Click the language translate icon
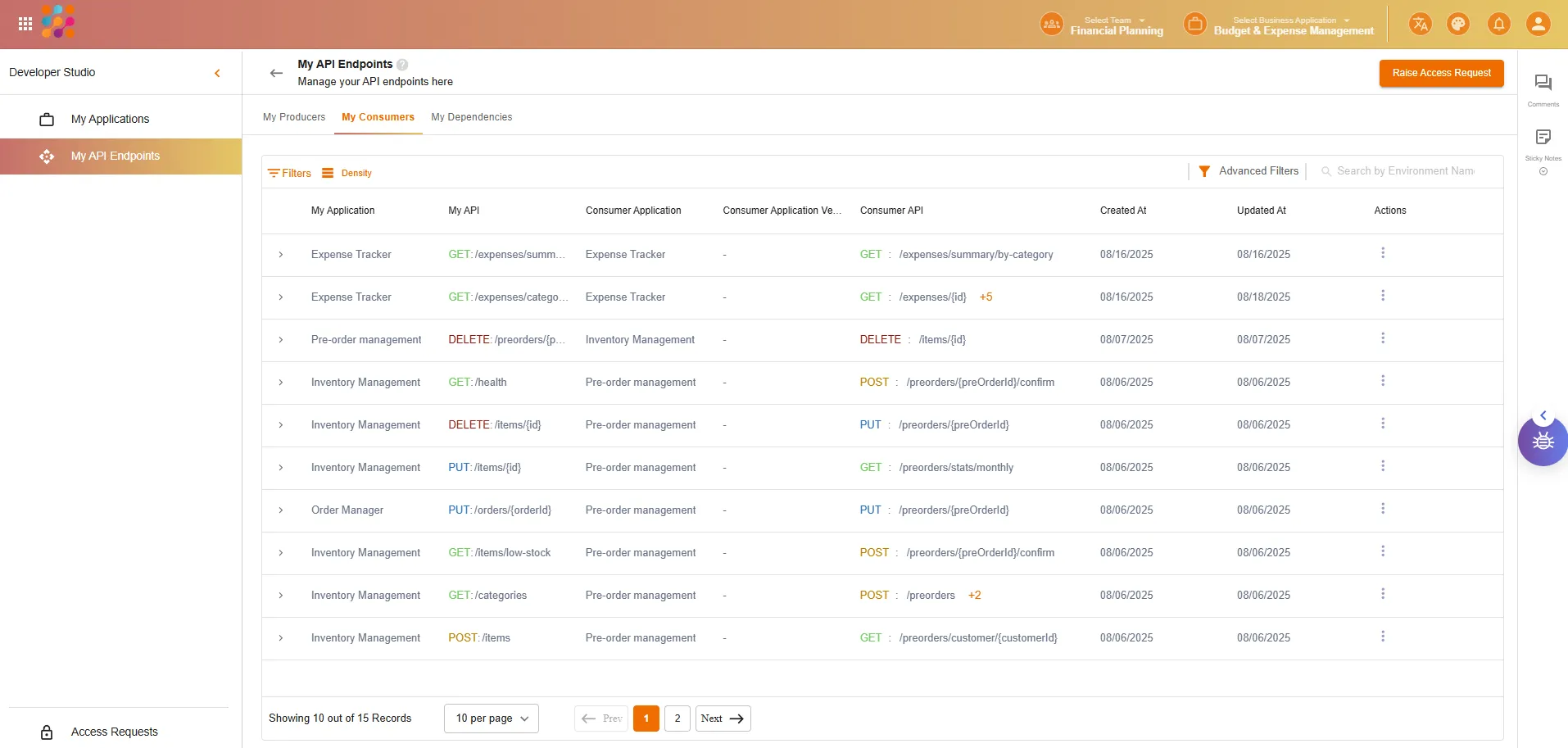 point(1420,24)
